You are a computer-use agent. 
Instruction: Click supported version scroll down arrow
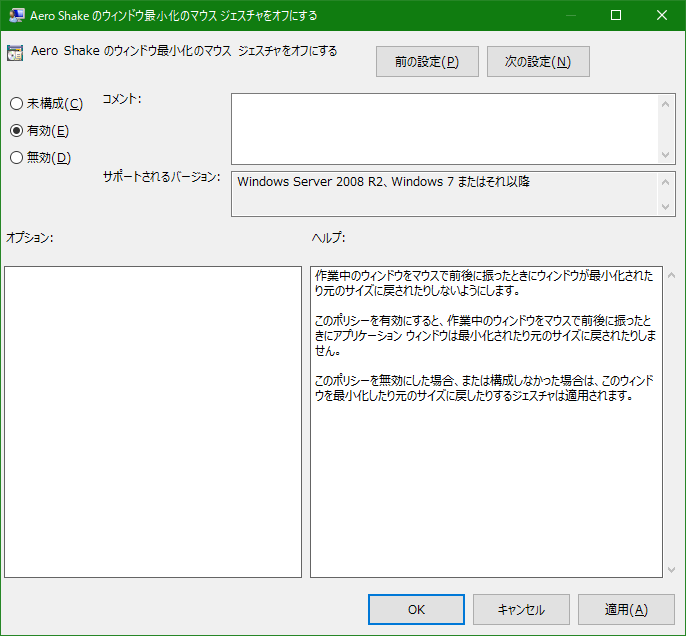point(665,206)
